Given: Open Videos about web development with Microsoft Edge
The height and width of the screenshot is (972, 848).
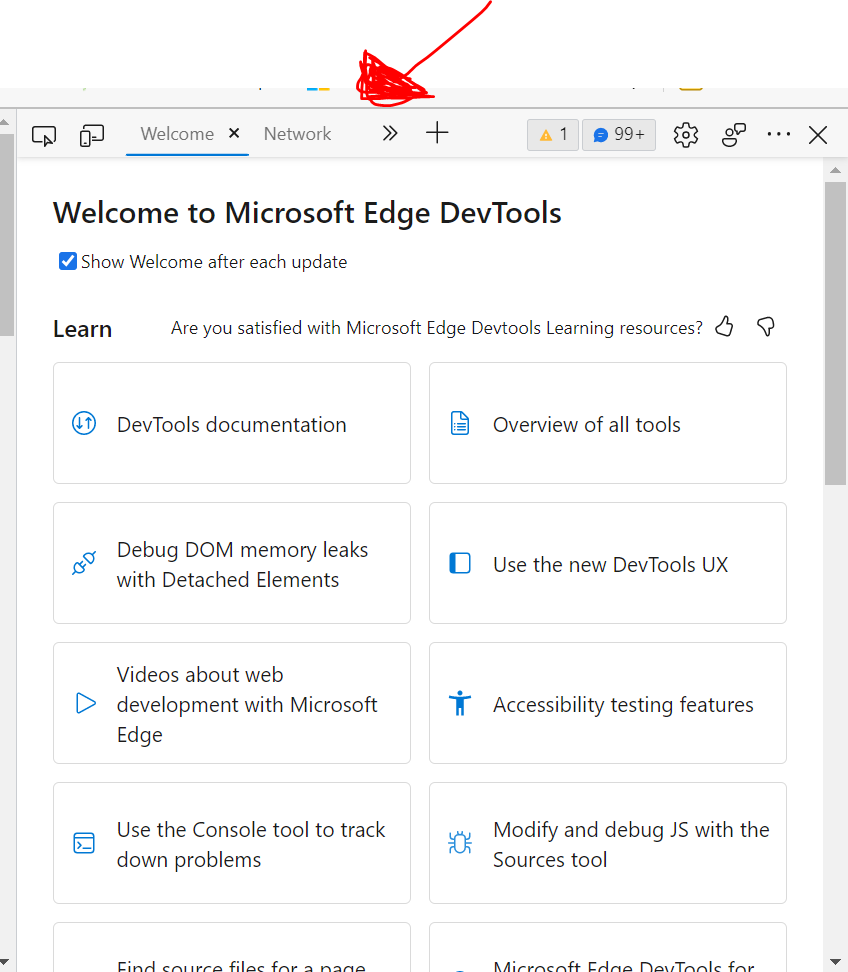Looking at the screenshot, I should point(231,703).
